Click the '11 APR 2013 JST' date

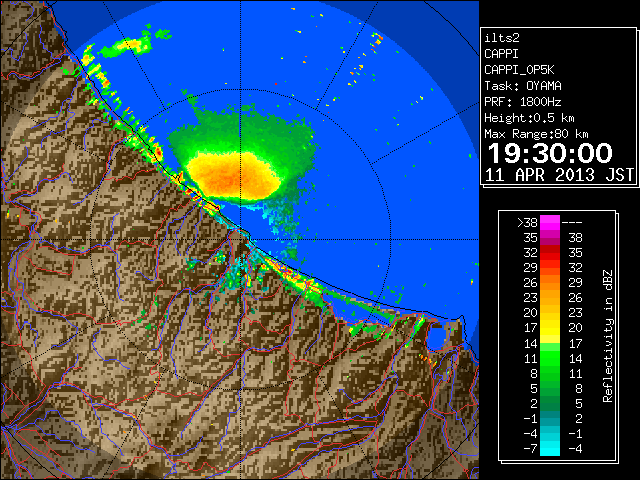[560, 175]
